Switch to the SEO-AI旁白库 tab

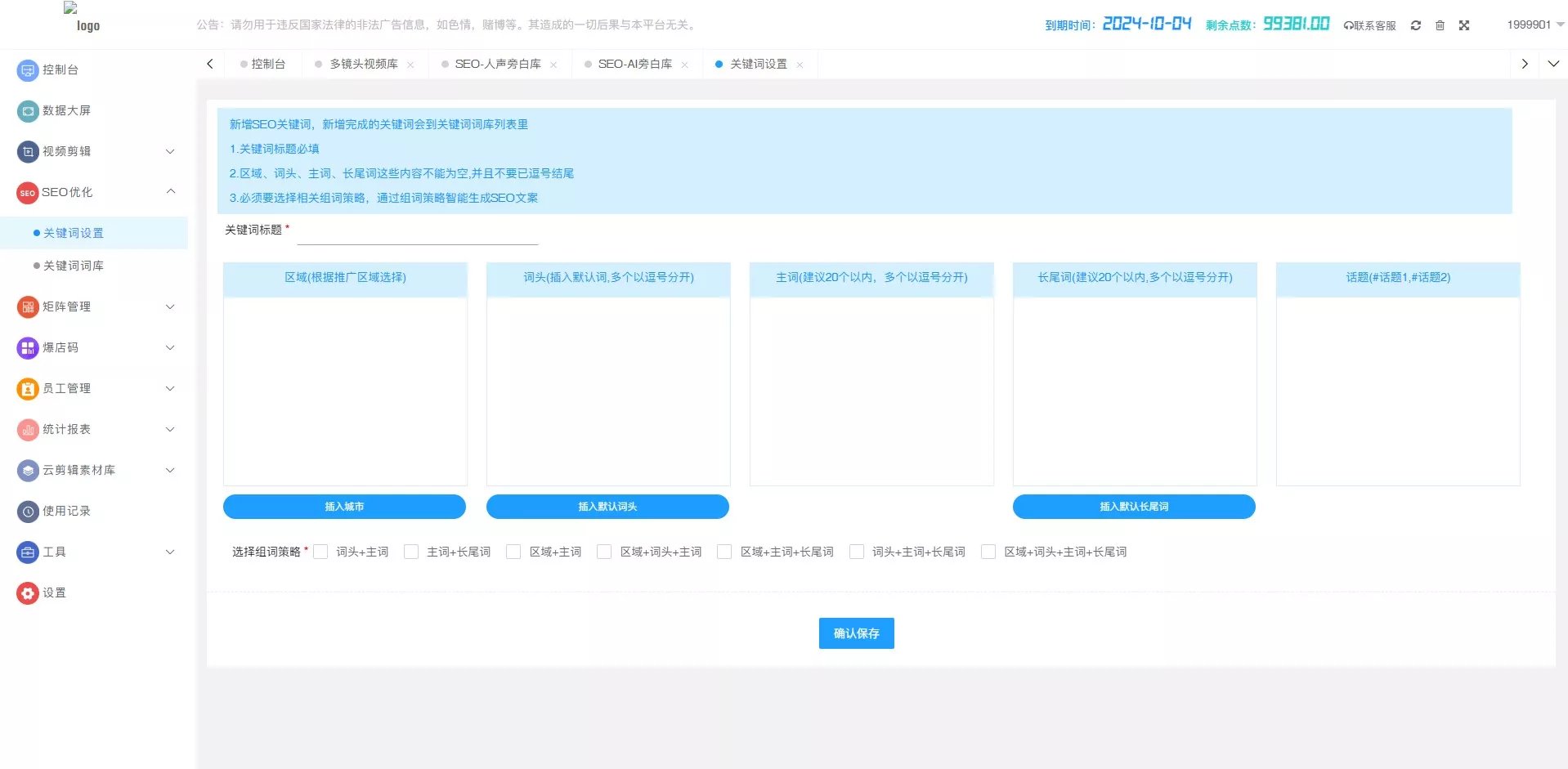[x=637, y=64]
